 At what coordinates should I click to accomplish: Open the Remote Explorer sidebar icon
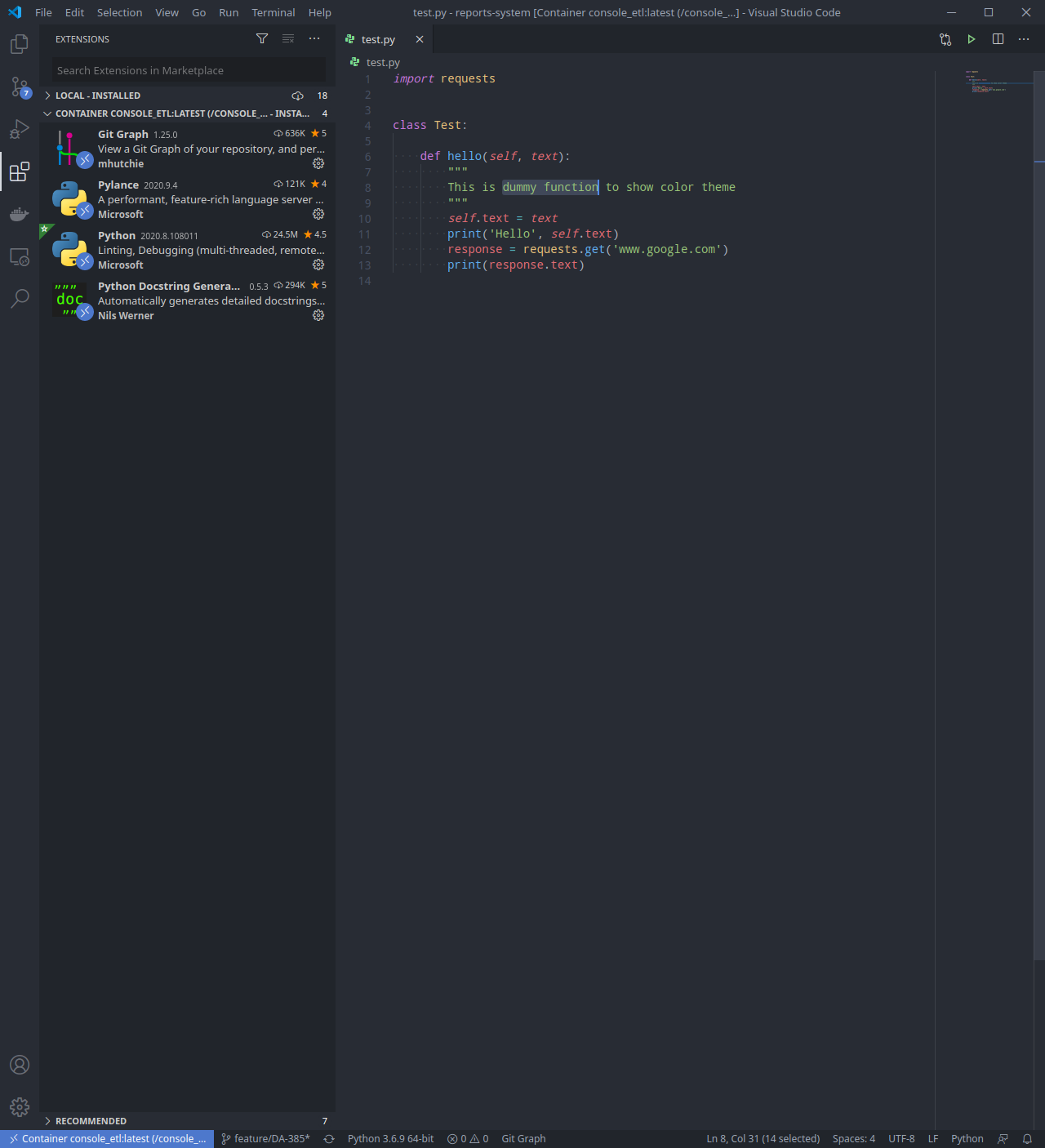(x=19, y=256)
